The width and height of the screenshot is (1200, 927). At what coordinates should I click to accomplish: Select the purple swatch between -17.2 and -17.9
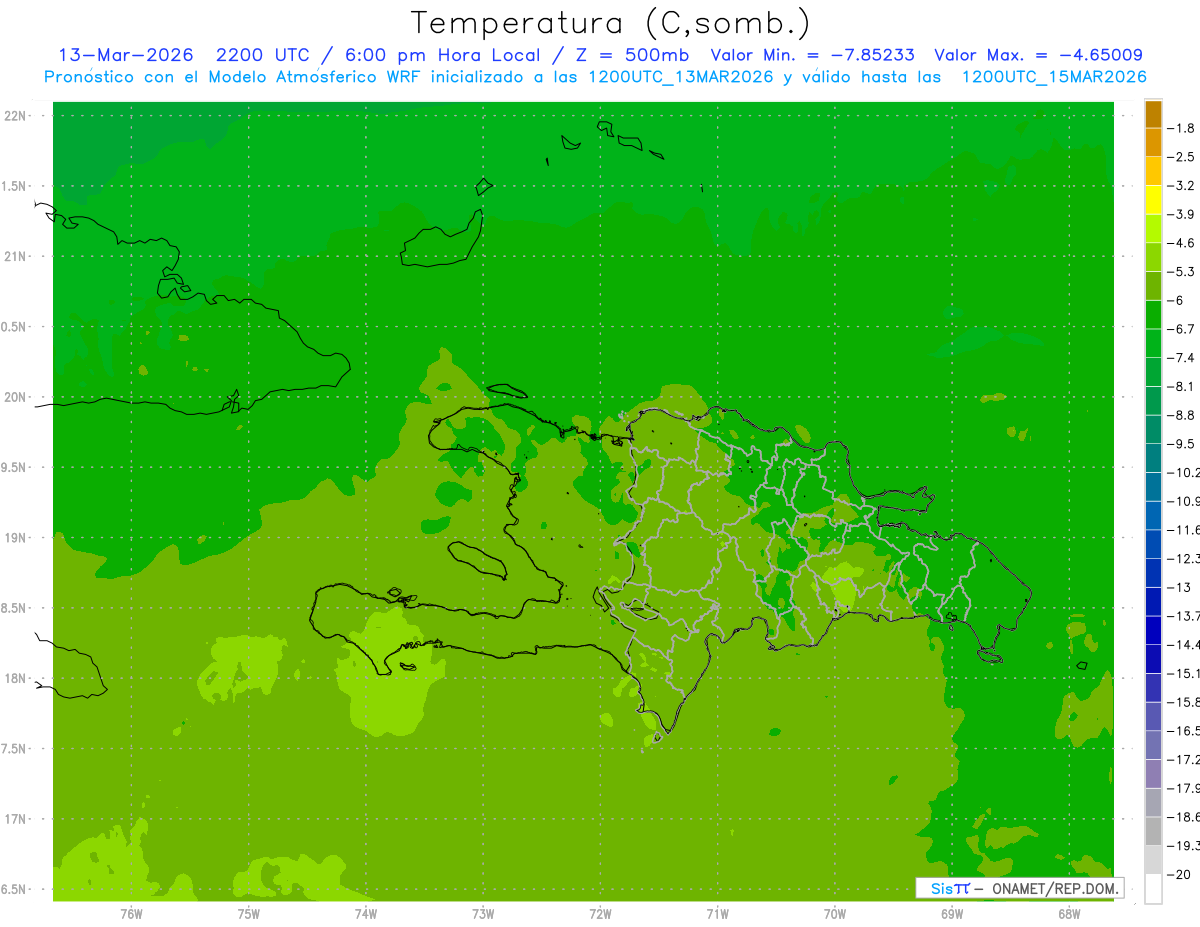pos(1153,774)
